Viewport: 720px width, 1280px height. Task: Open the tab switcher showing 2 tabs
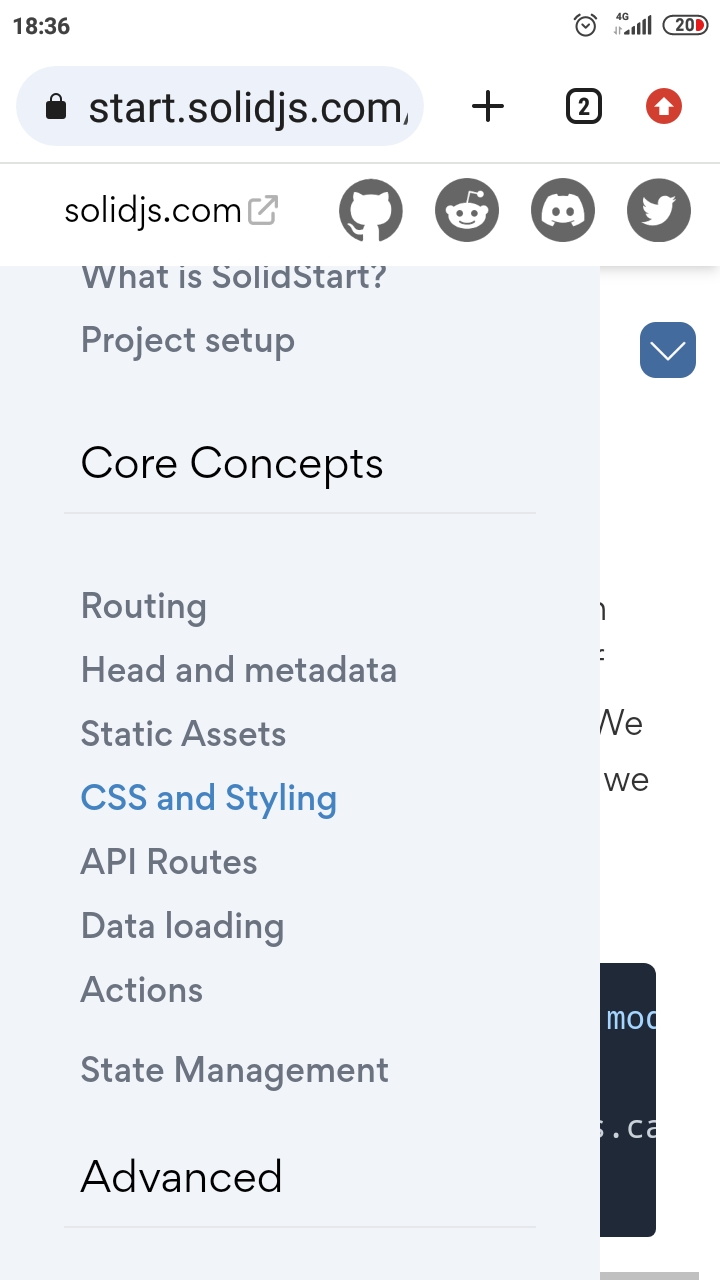click(x=583, y=106)
